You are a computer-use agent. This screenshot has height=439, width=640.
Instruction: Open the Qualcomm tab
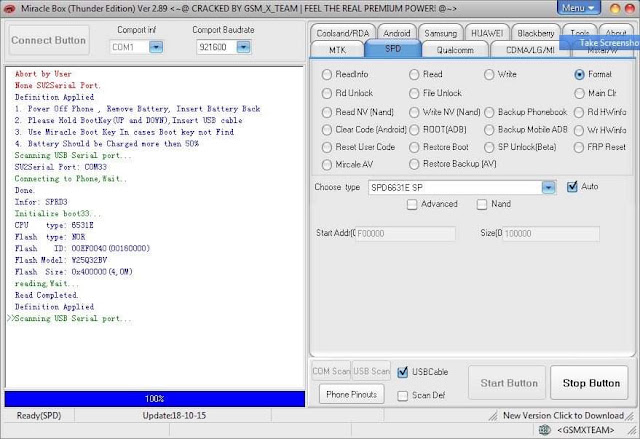(x=455, y=50)
